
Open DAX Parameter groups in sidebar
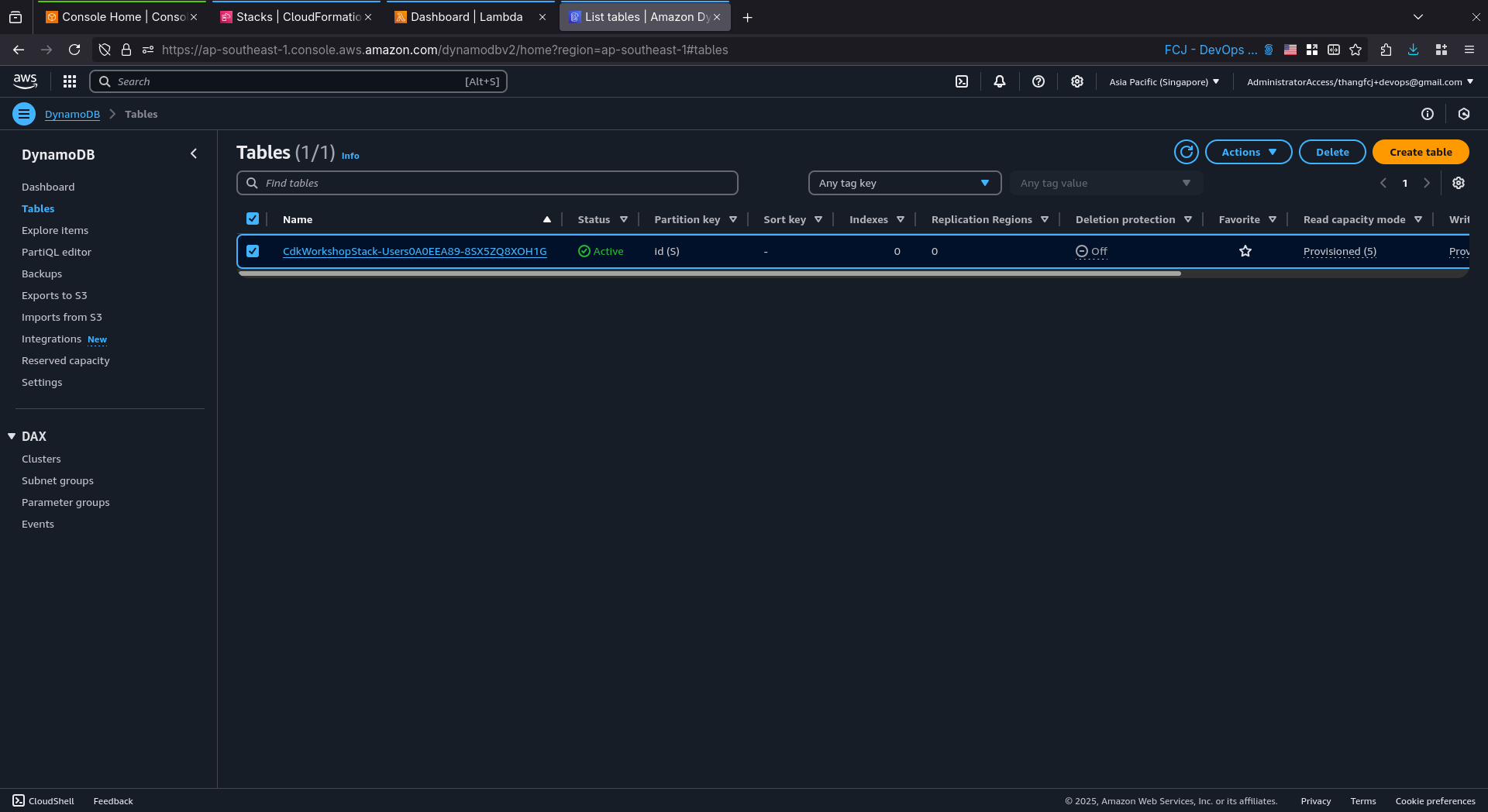coord(66,502)
